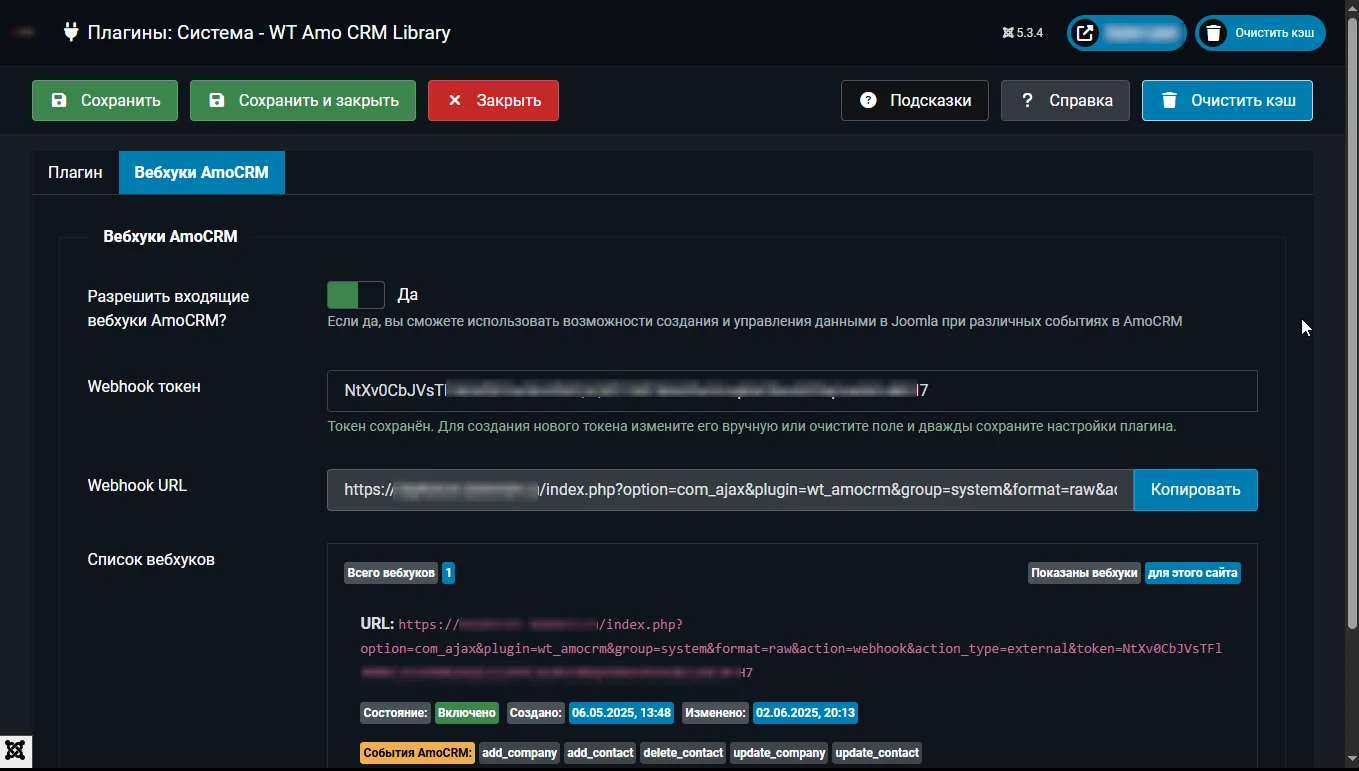This screenshot has width=1359, height=771.
Task: Click the Joomla 5.3.4 version icon
Action: 1008,33
